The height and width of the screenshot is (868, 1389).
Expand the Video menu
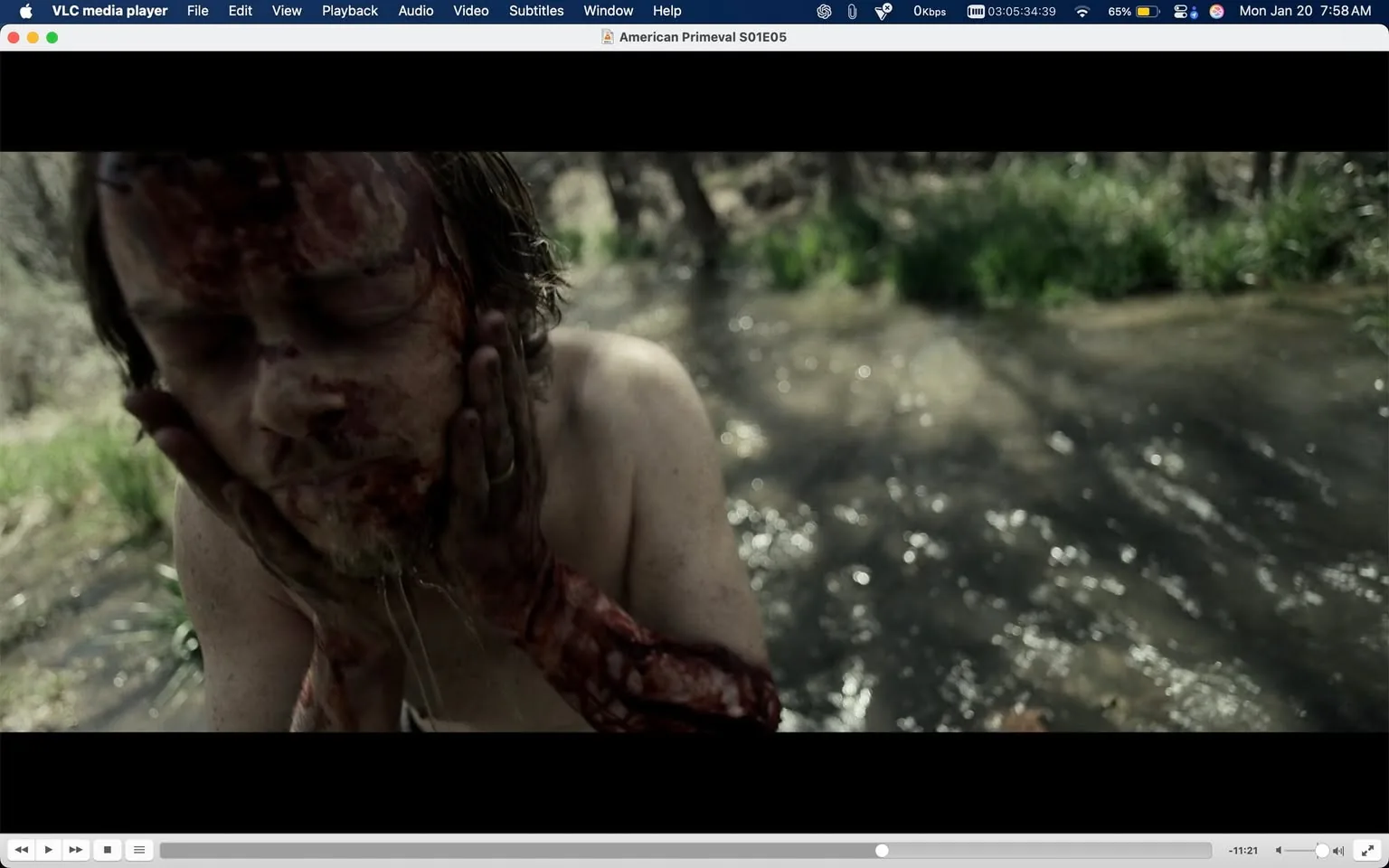click(470, 11)
